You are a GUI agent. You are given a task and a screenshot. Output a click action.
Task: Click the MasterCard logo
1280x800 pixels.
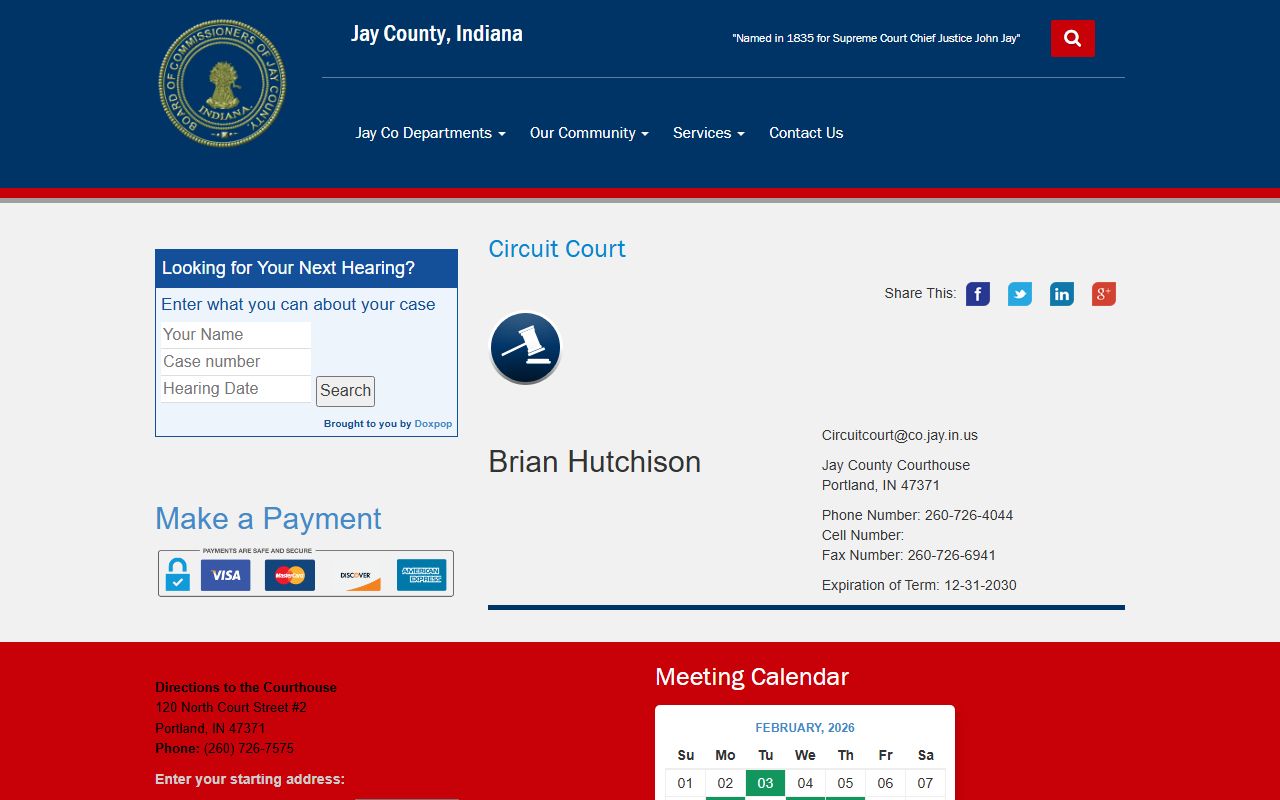tap(290, 575)
